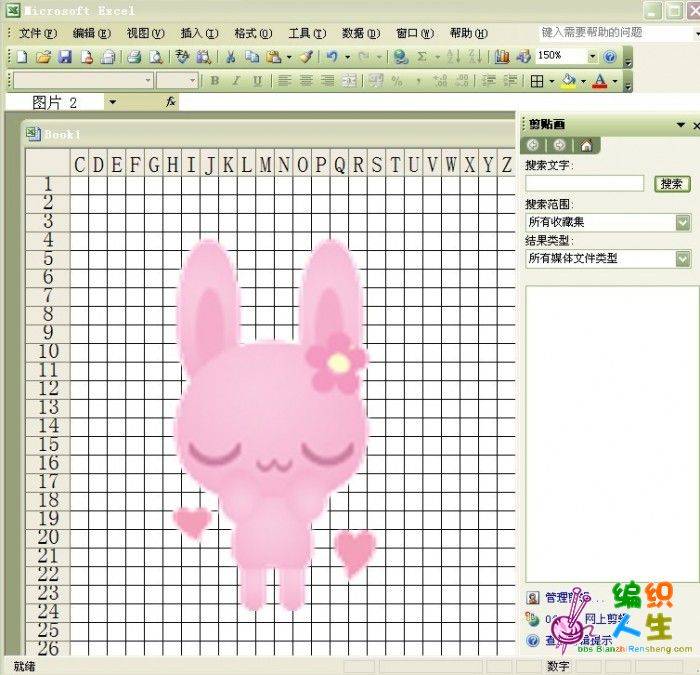Open the 剪贴画 task pane menu arrow
The image size is (700, 675).
pyautogui.click(x=681, y=125)
